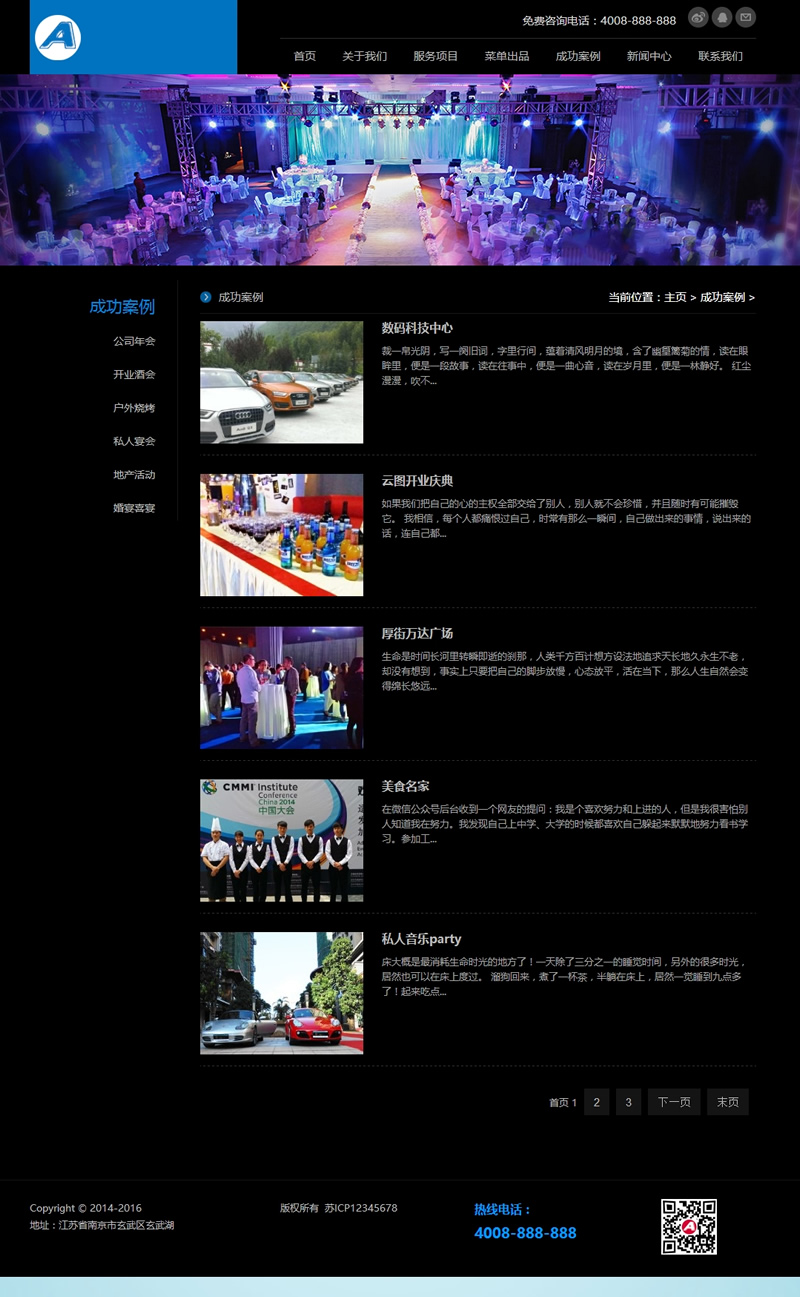Open the 美食名家 case title
This screenshot has width=800, height=1297.
[405, 787]
